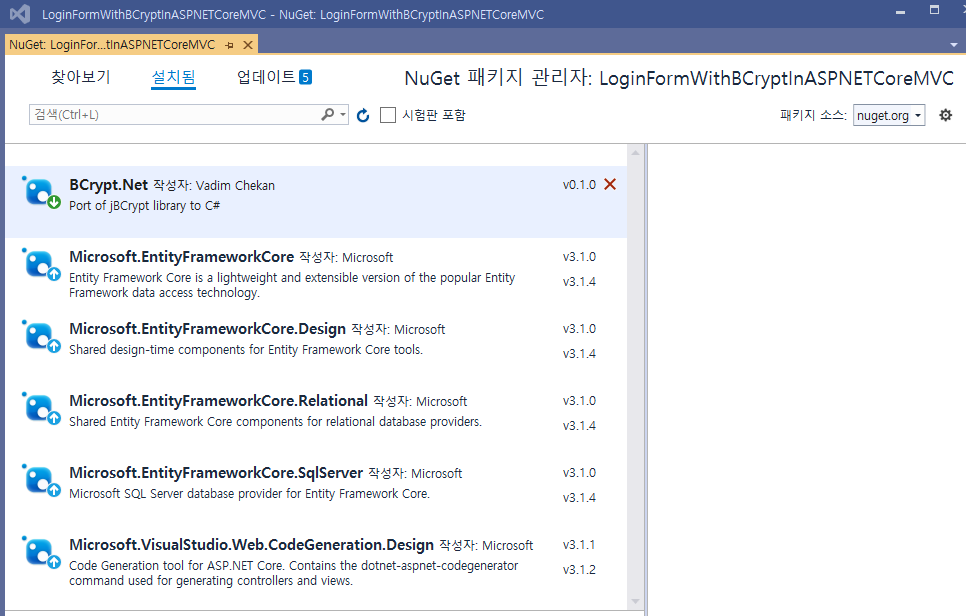Refresh the package list

(363, 115)
